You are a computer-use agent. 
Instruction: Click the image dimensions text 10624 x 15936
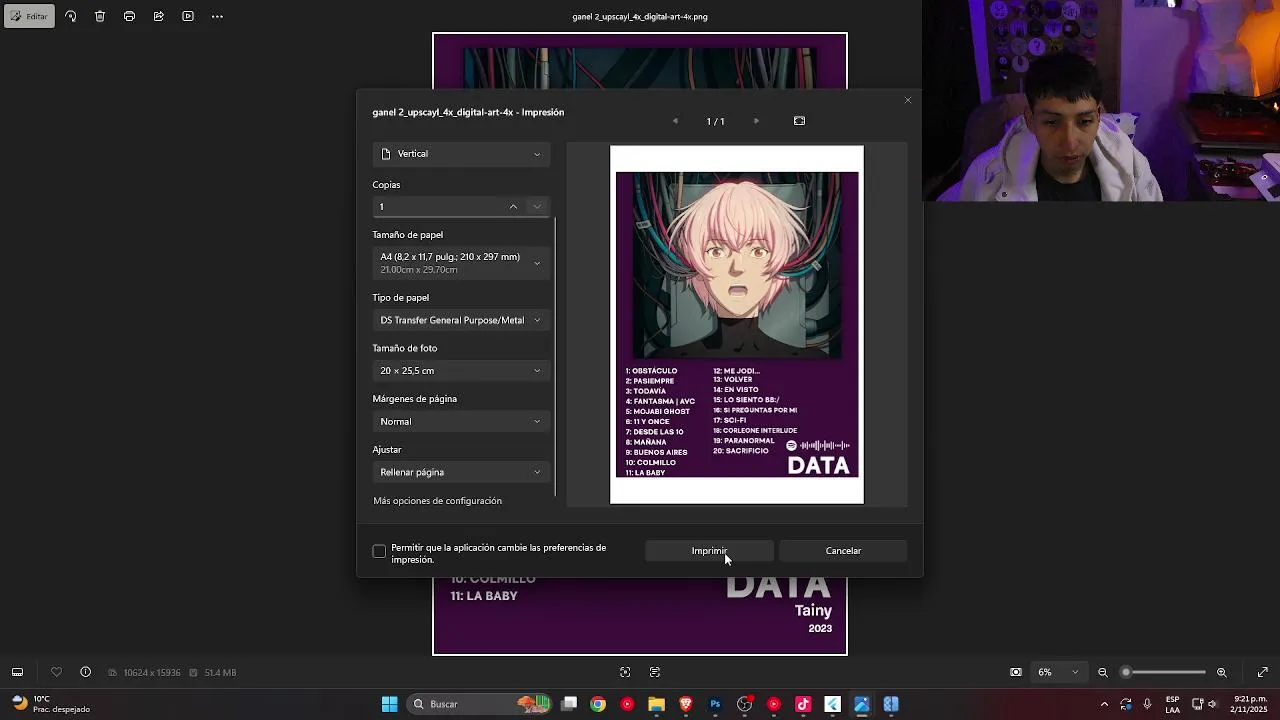click(x=152, y=673)
